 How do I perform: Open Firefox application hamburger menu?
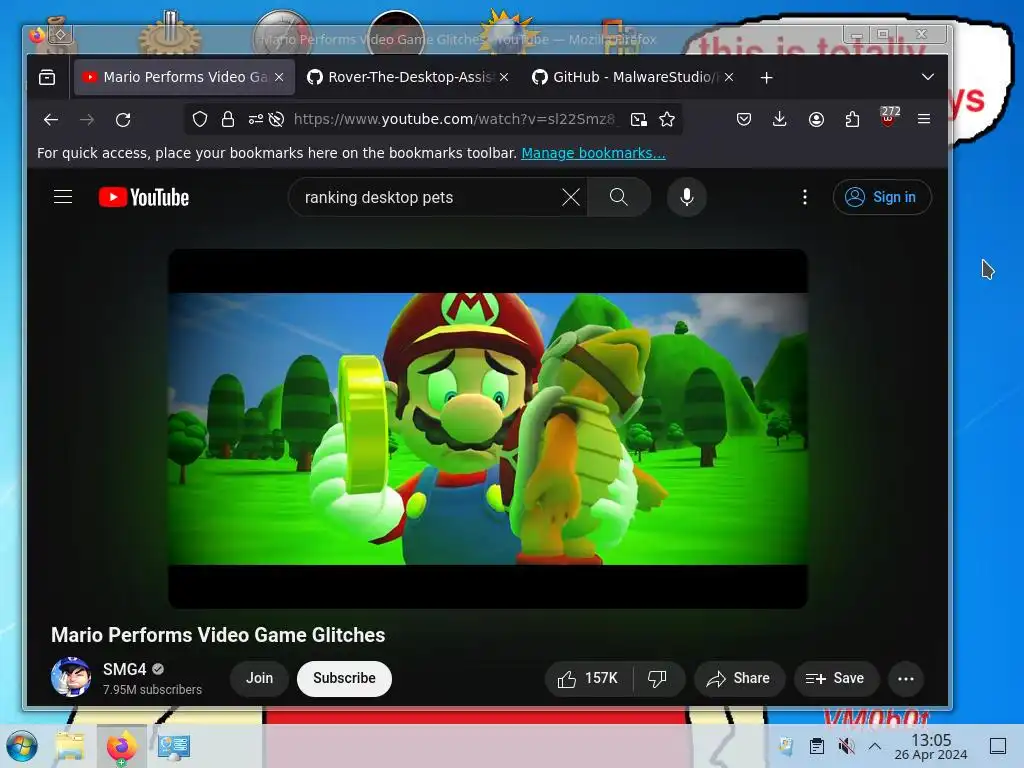[924, 119]
